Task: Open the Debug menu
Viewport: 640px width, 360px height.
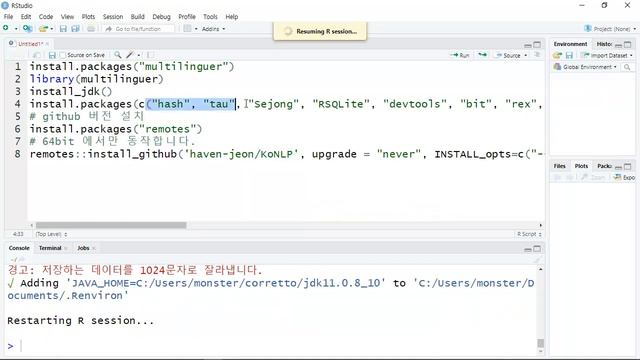Action: coord(161,17)
